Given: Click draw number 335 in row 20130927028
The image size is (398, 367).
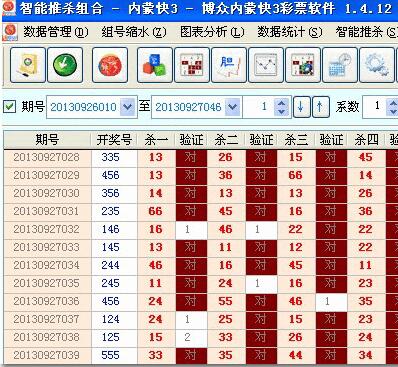Looking at the screenshot, I should (111, 157).
